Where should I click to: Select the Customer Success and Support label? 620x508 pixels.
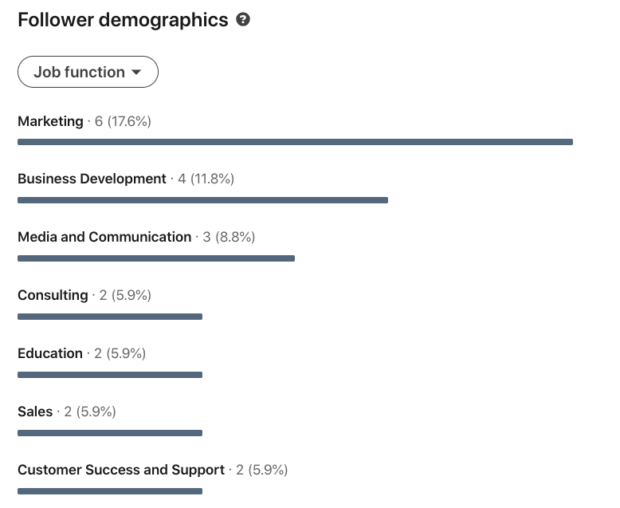point(121,469)
